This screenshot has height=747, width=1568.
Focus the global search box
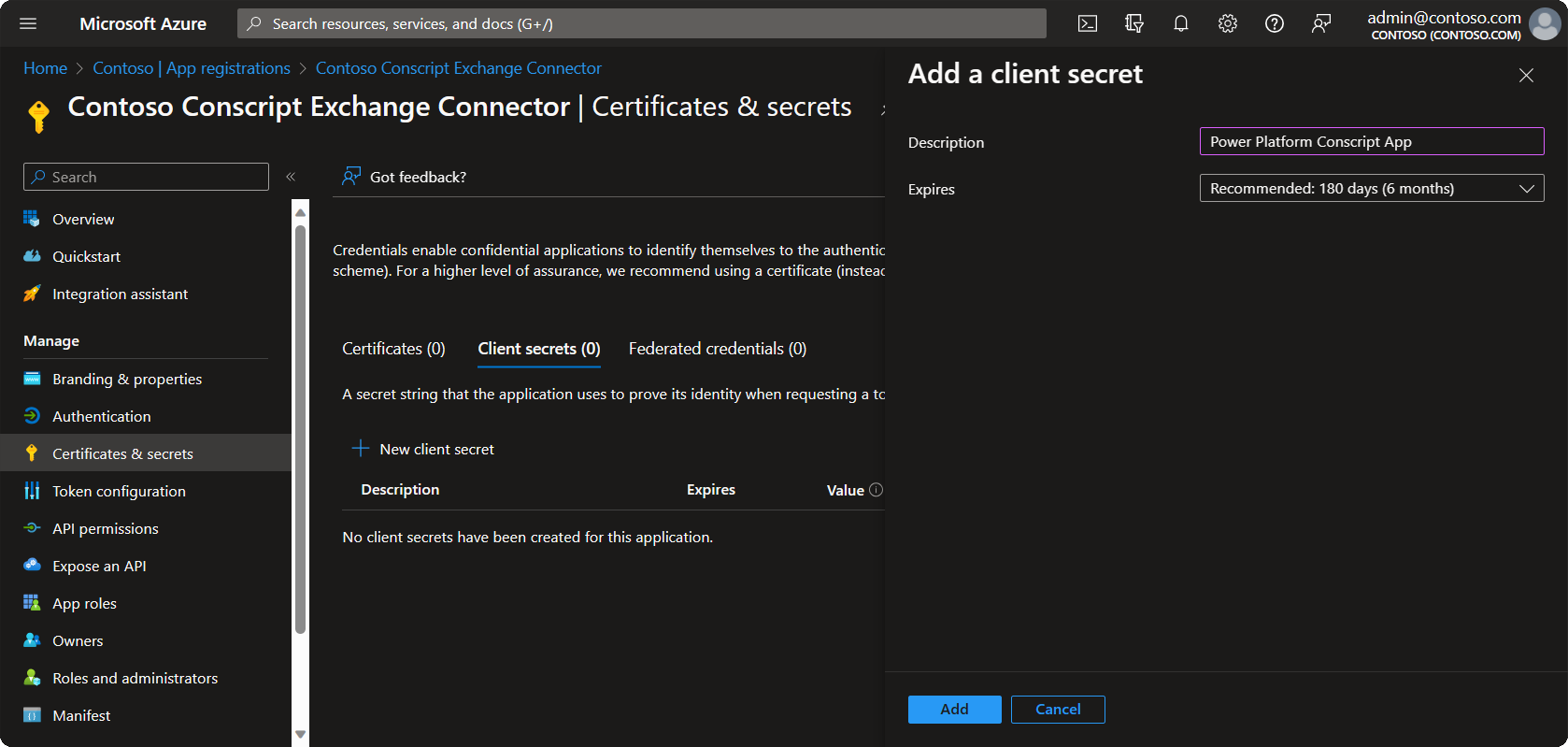[x=642, y=23]
